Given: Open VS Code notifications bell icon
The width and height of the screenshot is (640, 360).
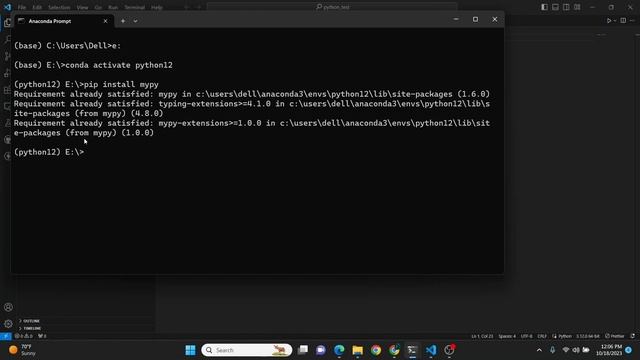Looking at the screenshot, I should 633,336.
